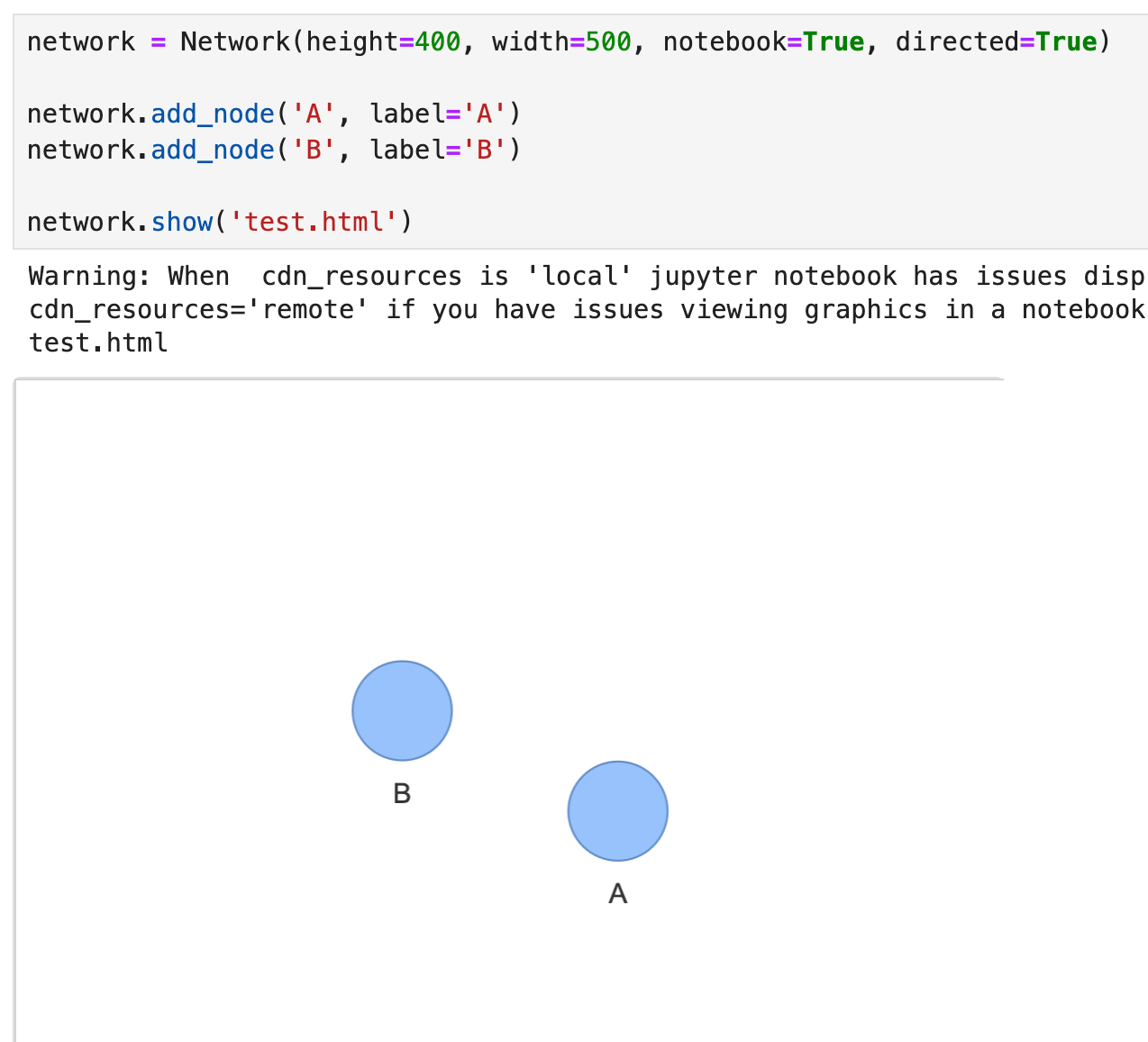This screenshot has height=1042, width=1148.
Task: Click the Network constructor name
Action: 235,41
